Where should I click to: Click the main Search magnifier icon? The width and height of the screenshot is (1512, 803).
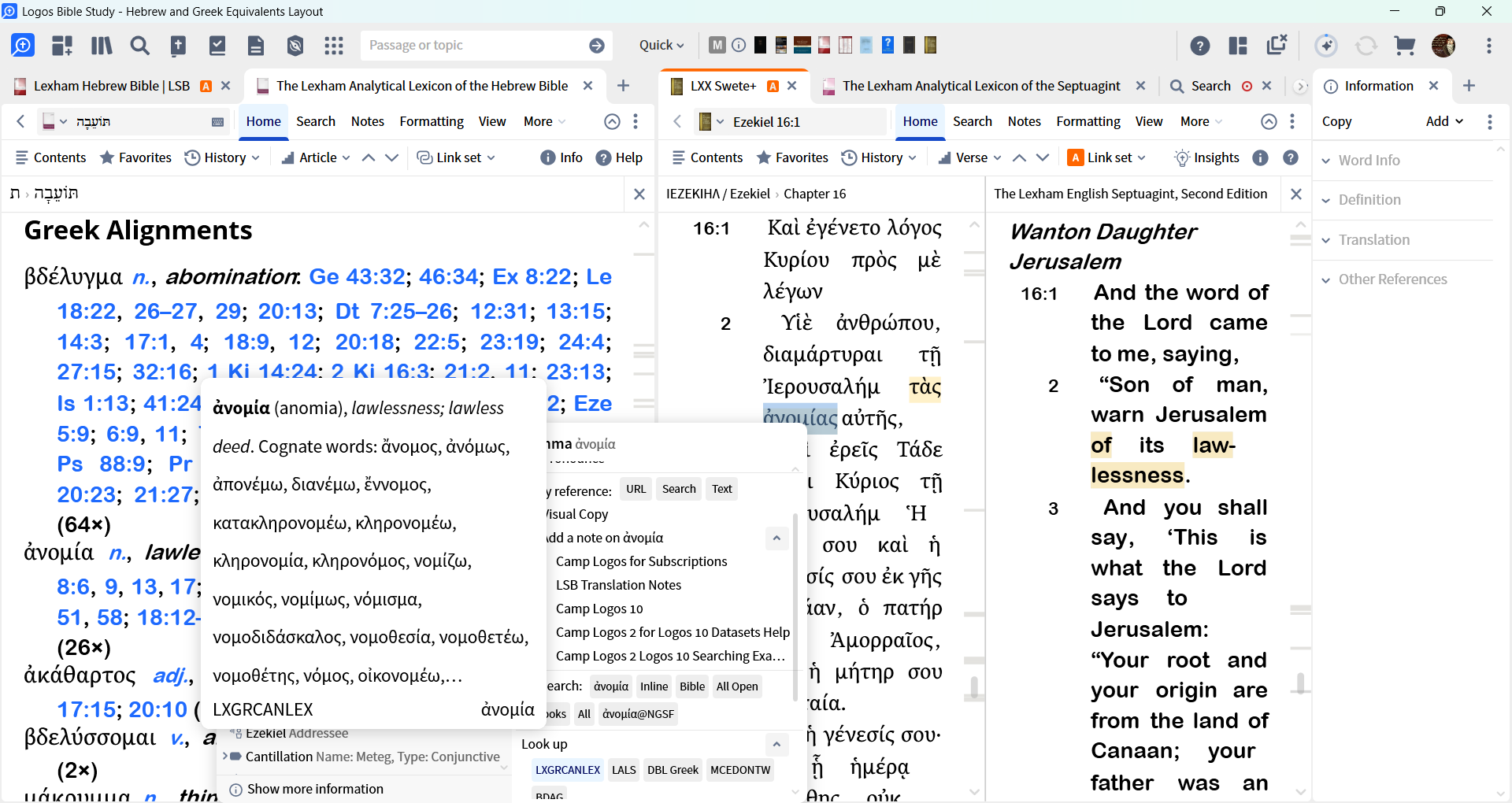pyautogui.click(x=140, y=46)
